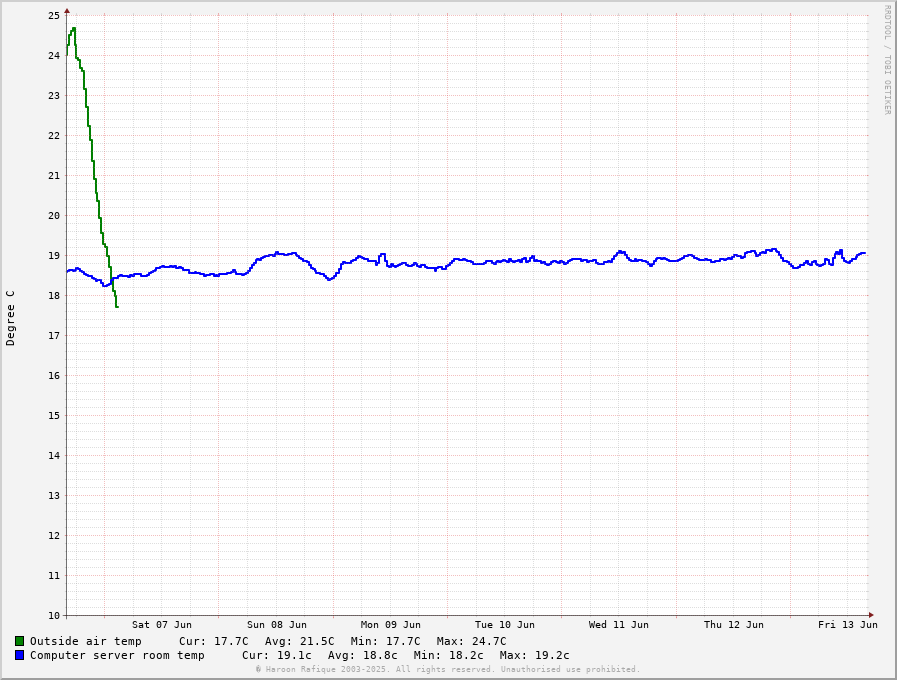897x680 pixels.
Task: Click the Tue 10 Jun date label
Action: point(505,625)
